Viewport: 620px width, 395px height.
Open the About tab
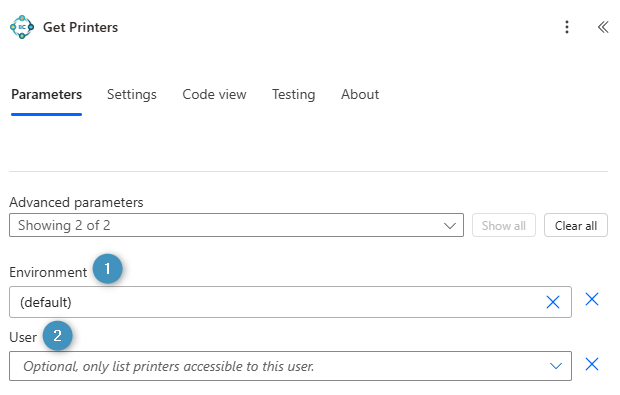(360, 94)
